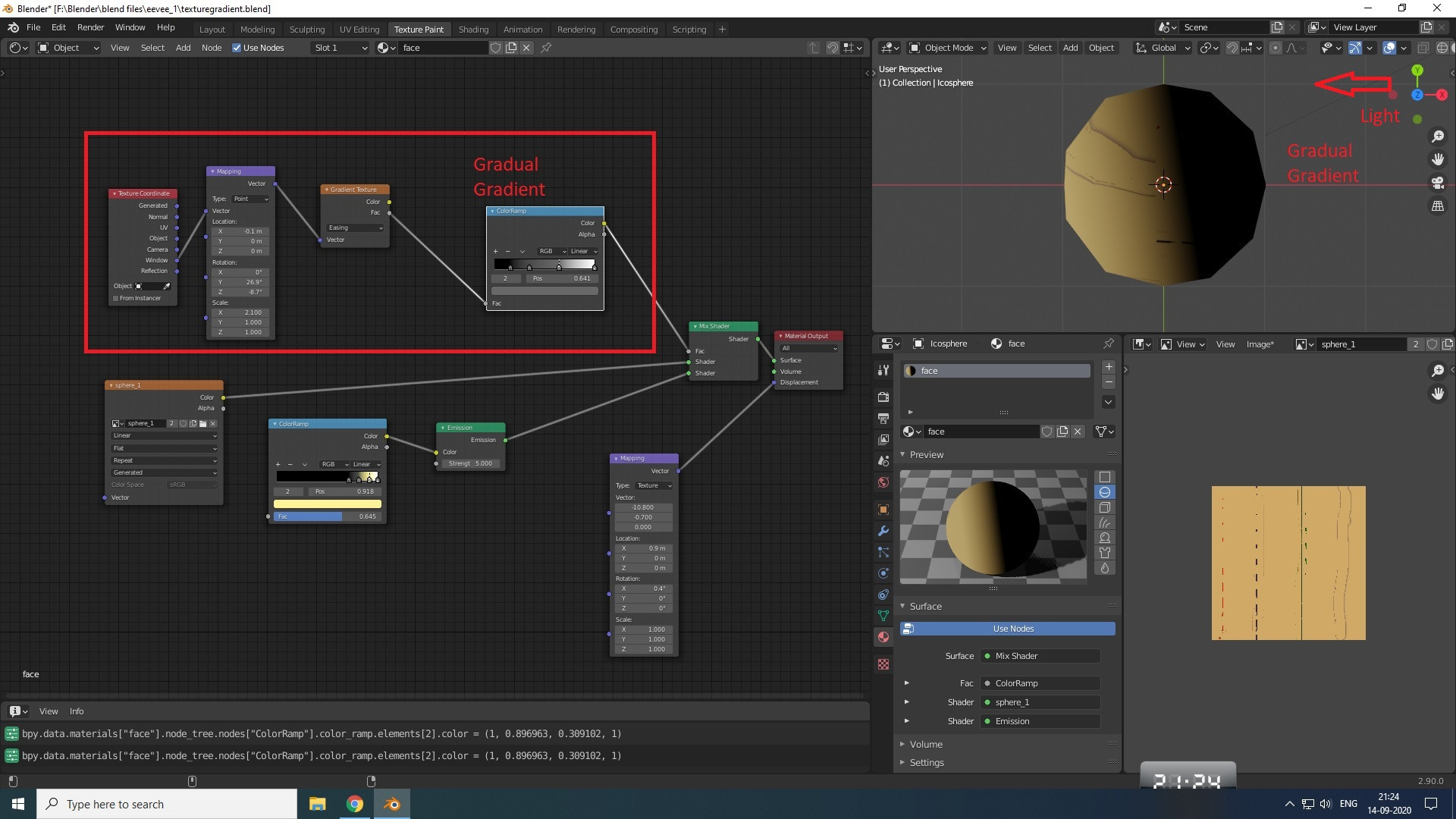Screen dimensions: 1456x819
Task: Set material preview shape to Flat
Action: 1105,477
